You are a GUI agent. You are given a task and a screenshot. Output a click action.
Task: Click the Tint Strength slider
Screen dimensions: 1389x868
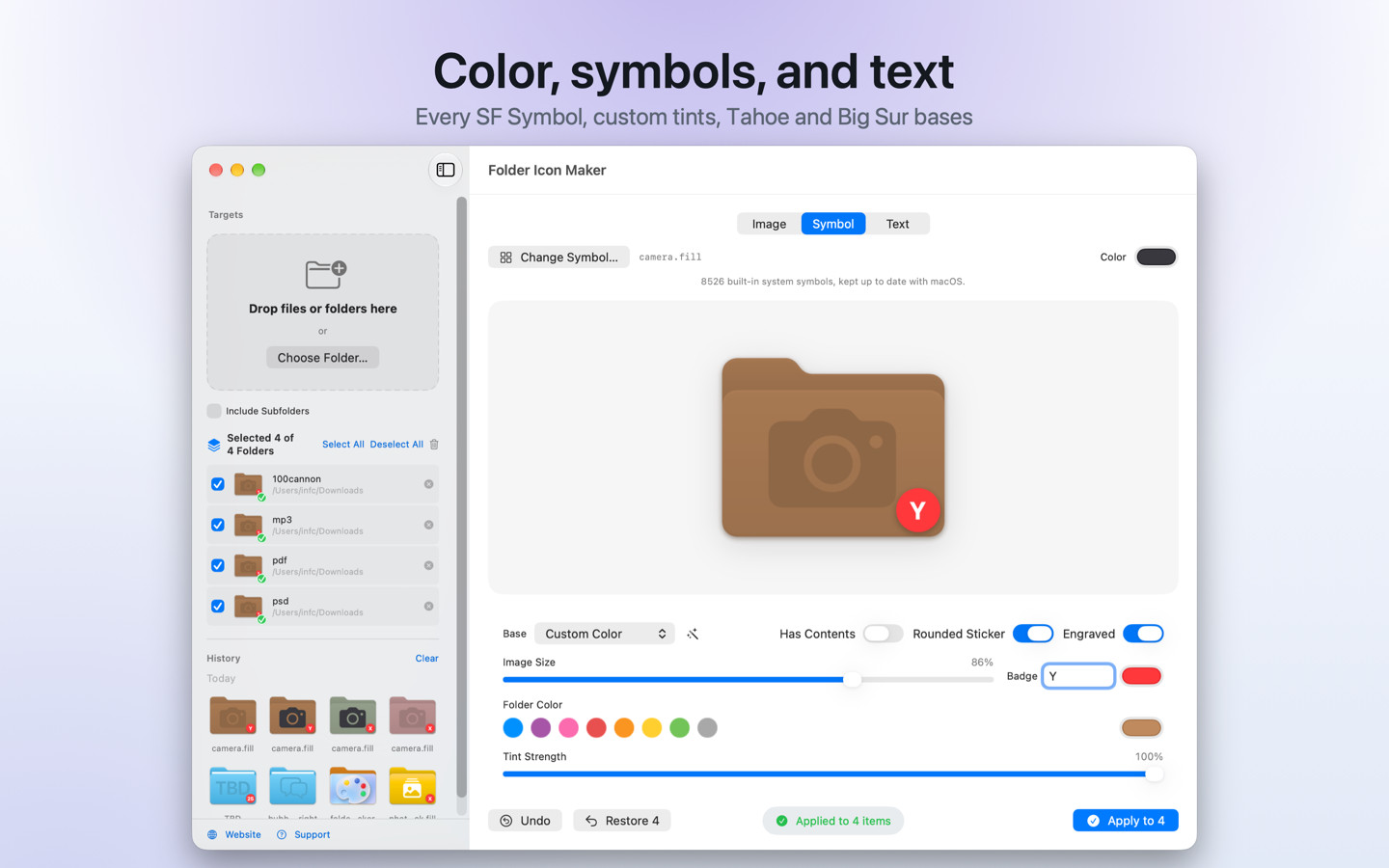coord(832,774)
